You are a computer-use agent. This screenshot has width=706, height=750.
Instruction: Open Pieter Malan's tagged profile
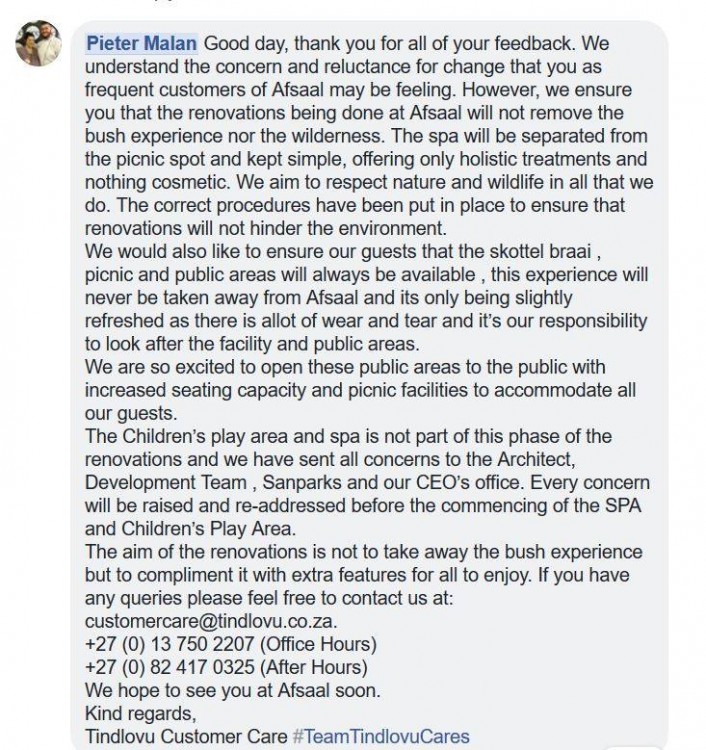coord(142,44)
